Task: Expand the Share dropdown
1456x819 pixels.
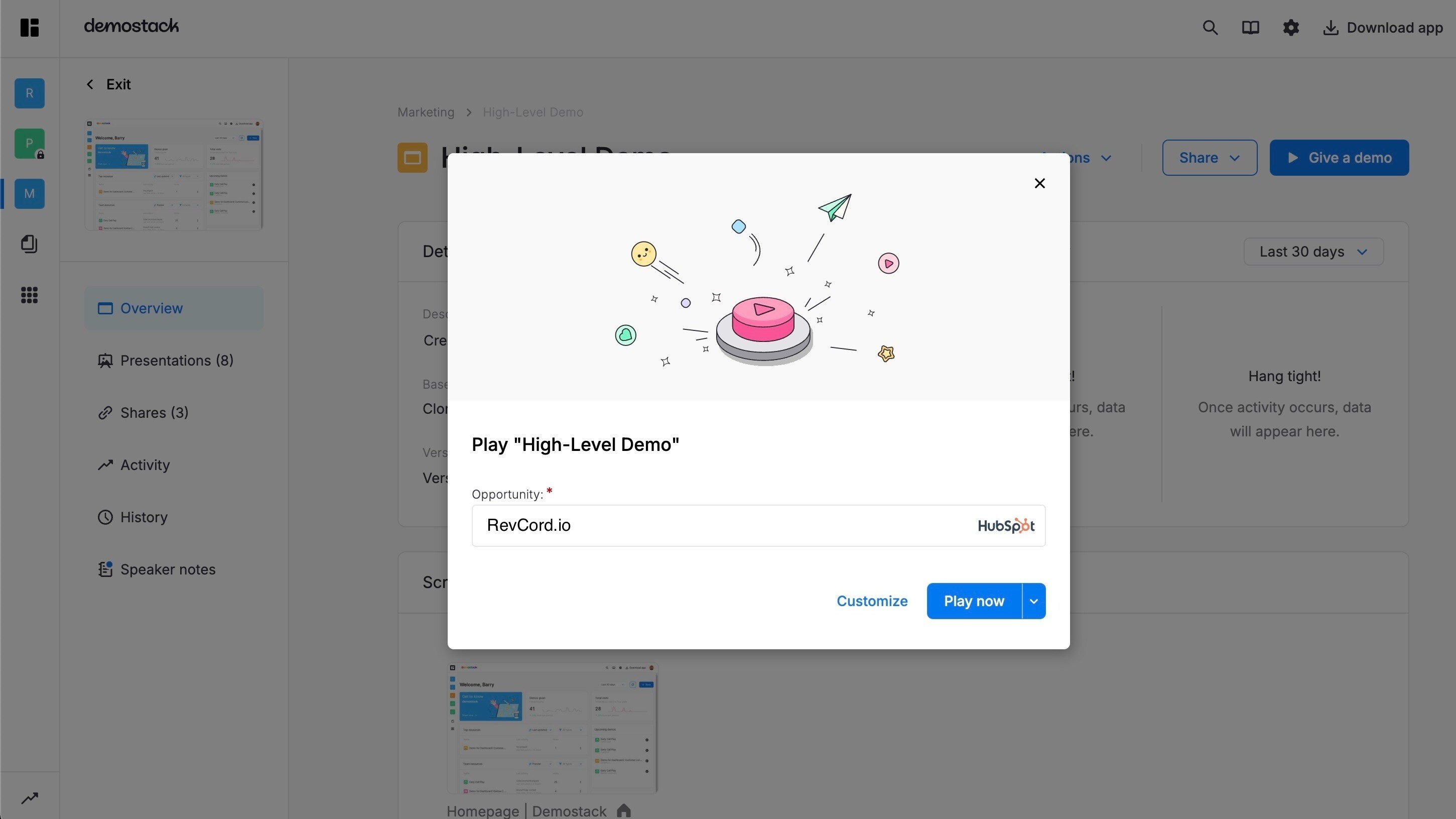Action: pos(1210,158)
